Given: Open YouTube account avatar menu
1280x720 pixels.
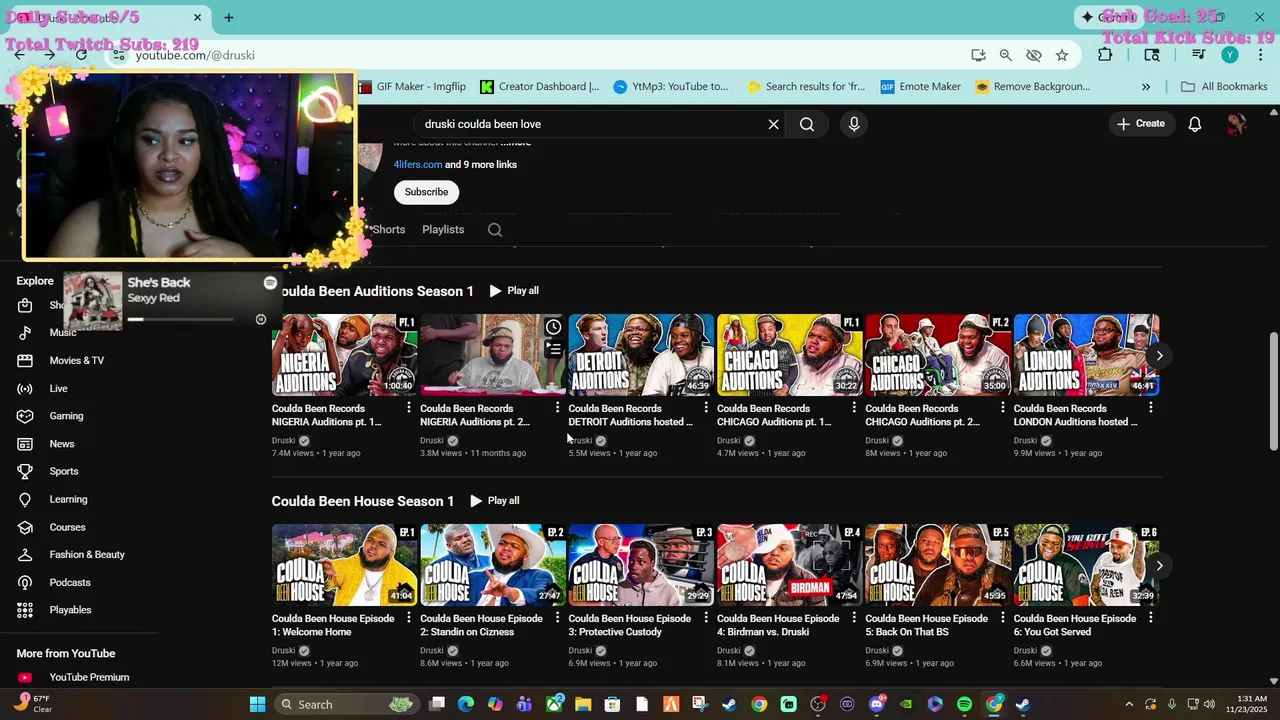Looking at the screenshot, I should pos(1237,124).
